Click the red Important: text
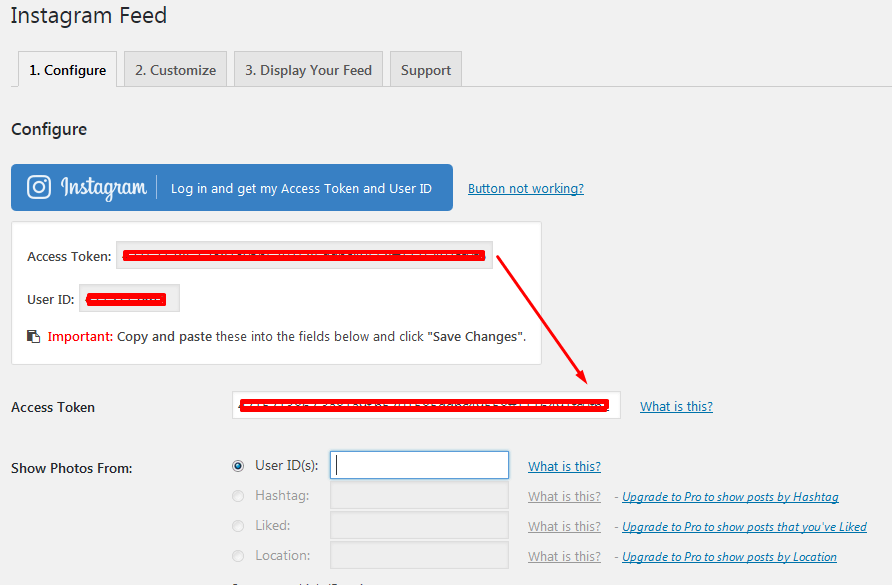The width and height of the screenshot is (892, 585). [x=80, y=336]
